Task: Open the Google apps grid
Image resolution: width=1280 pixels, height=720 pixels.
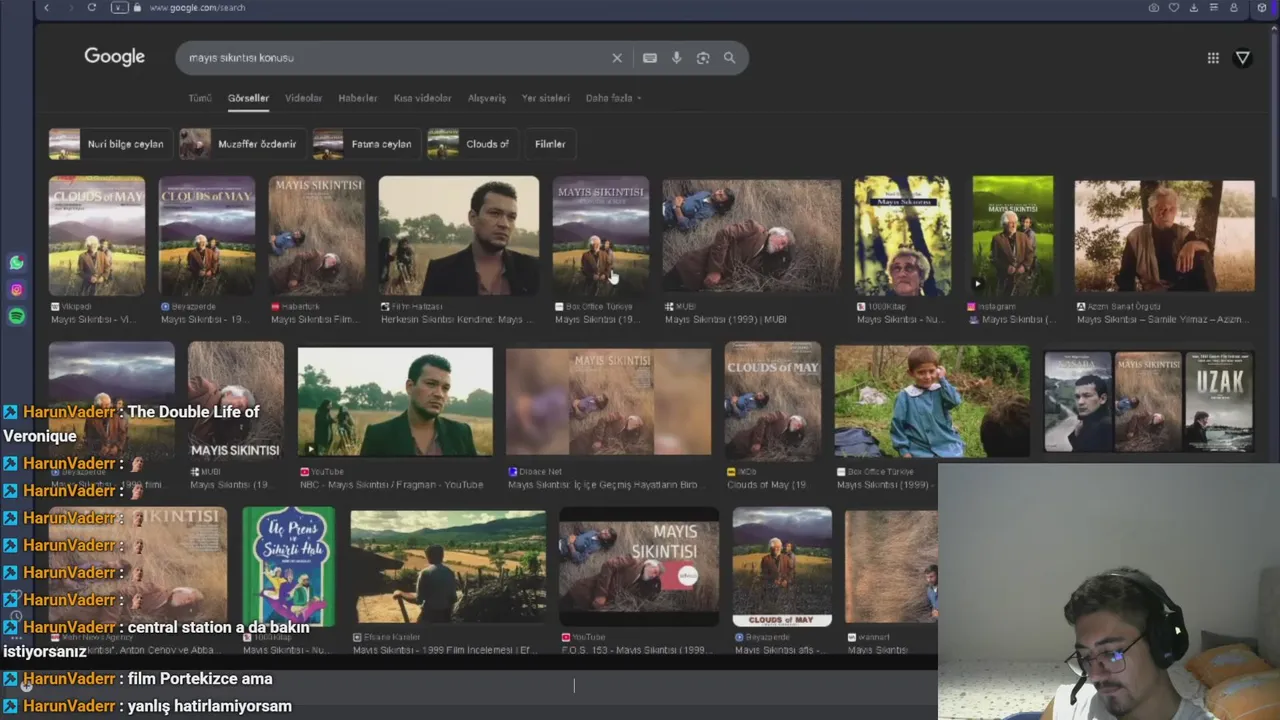Action: coord(1213,58)
